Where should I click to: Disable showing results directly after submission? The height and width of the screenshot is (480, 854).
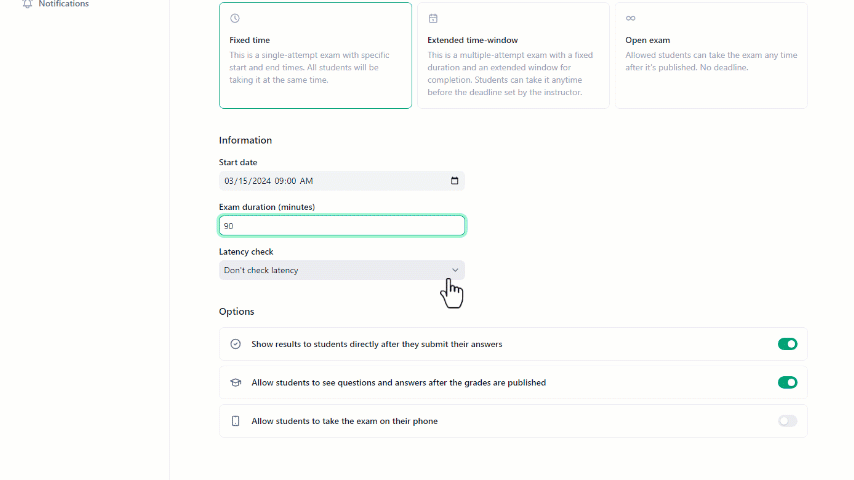click(787, 344)
